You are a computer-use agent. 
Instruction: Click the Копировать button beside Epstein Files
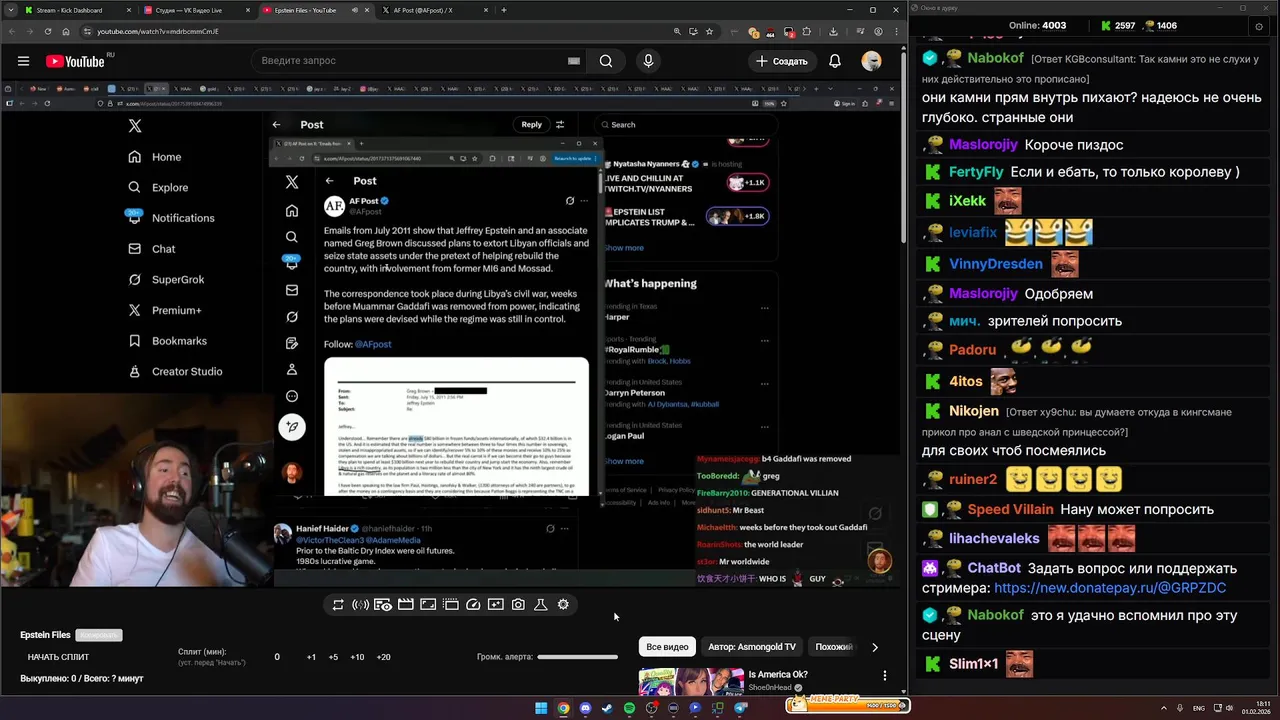99,635
